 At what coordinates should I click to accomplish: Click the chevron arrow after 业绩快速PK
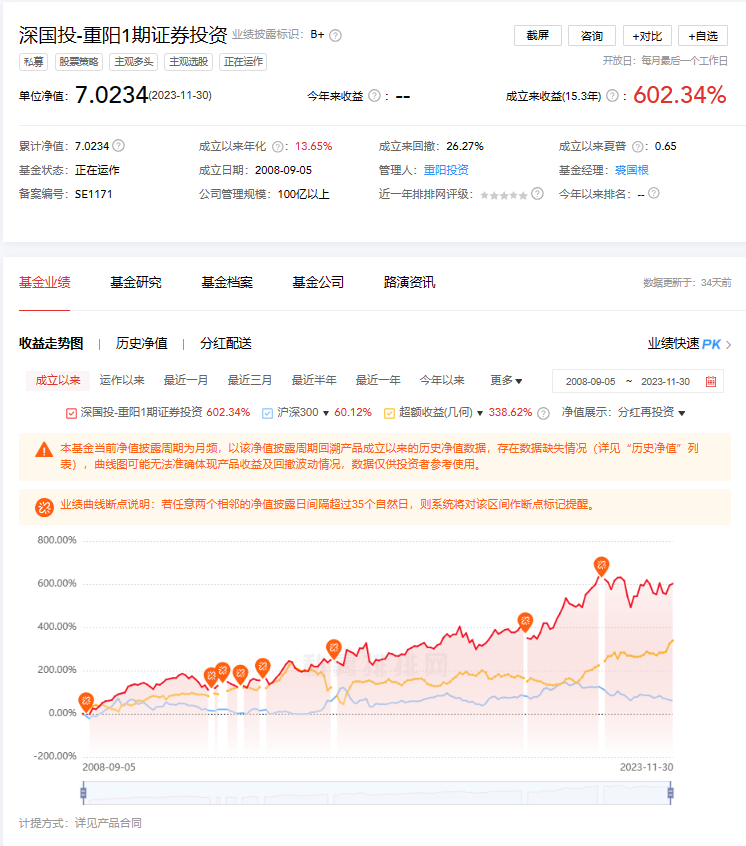click(x=728, y=345)
